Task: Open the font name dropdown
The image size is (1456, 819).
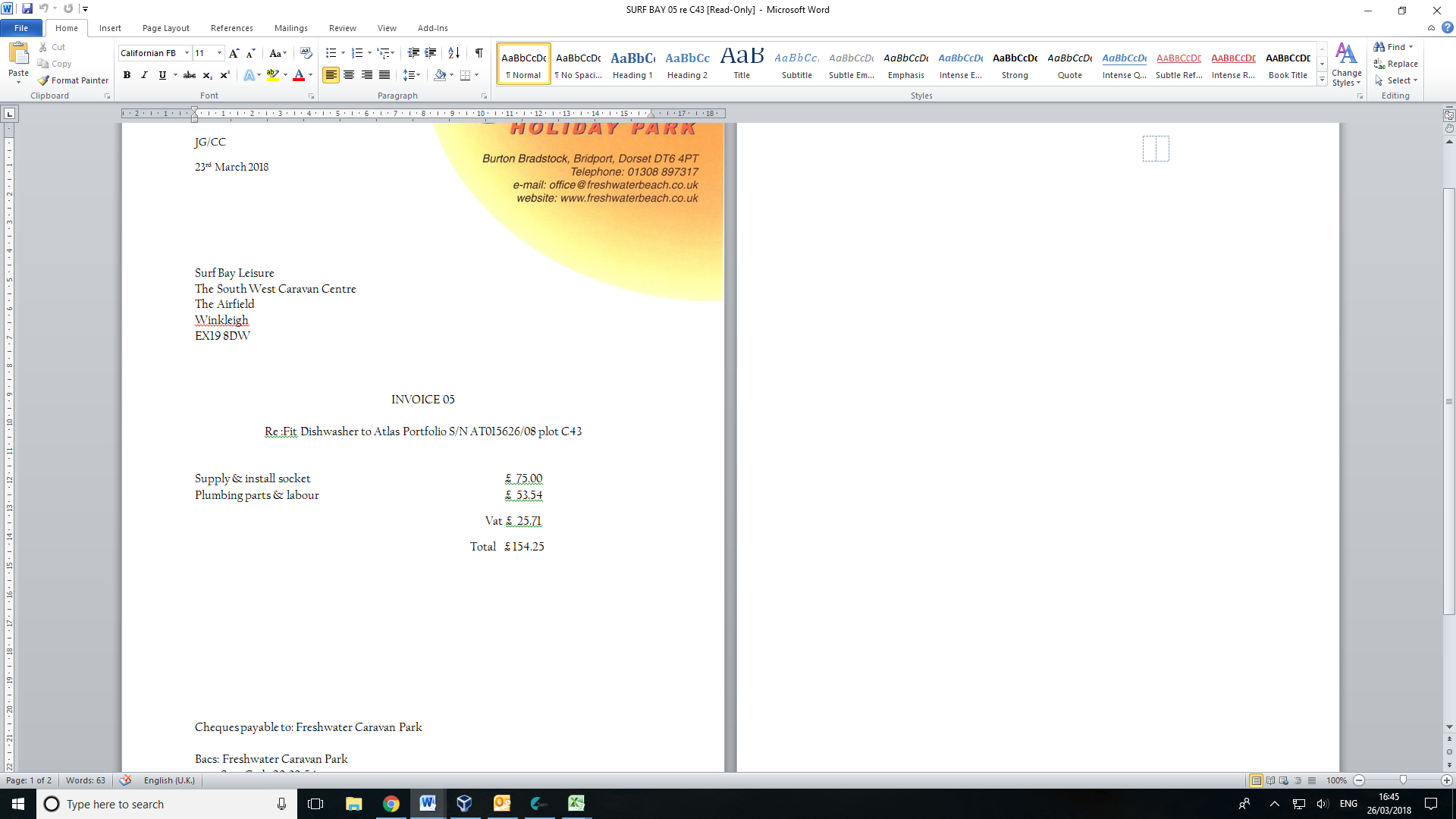Action: click(187, 53)
